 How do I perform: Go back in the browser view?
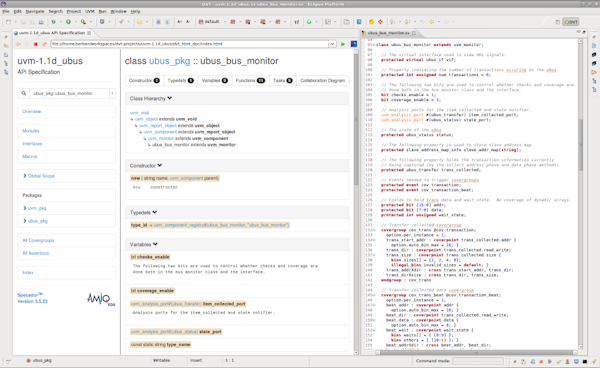18,44
